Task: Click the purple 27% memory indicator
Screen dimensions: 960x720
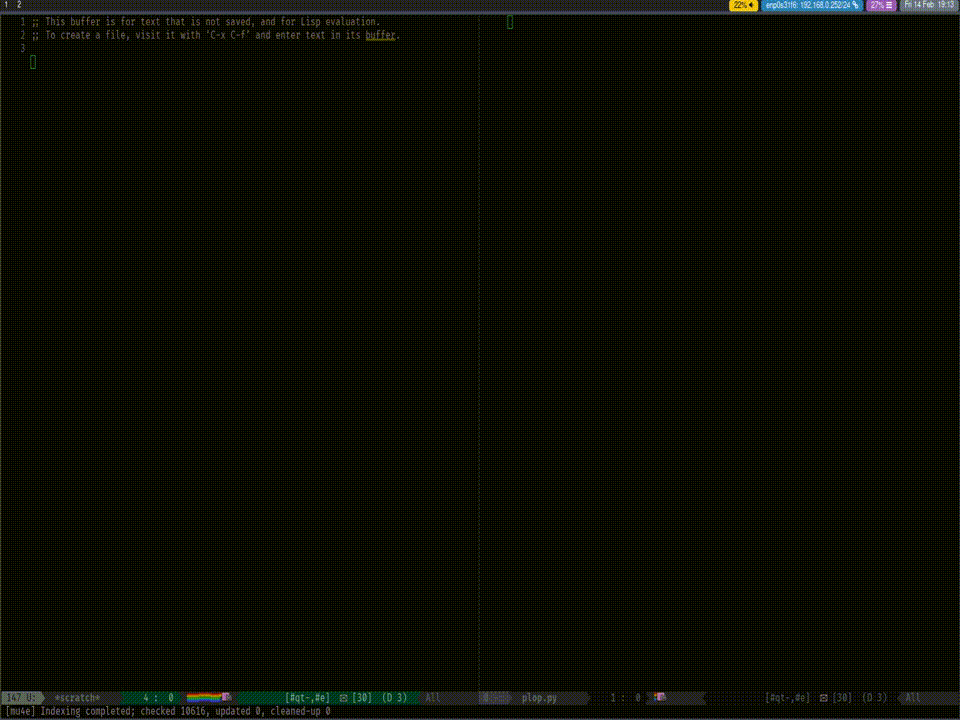Action: coord(881,5)
